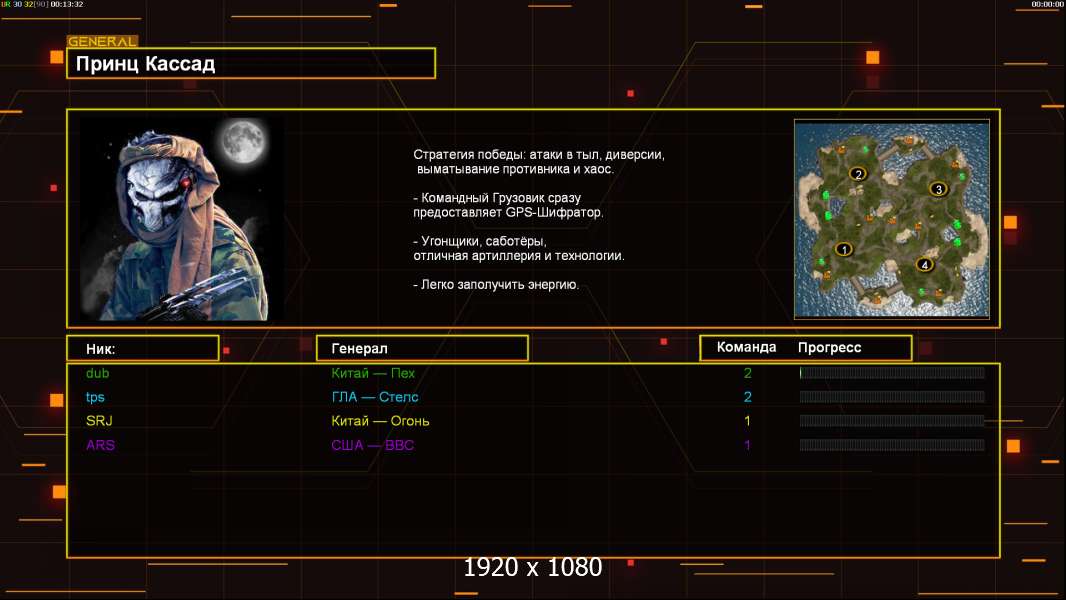Select player nickname 'dub'
The height and width of the screenshot is (600, 1066).
97,373
